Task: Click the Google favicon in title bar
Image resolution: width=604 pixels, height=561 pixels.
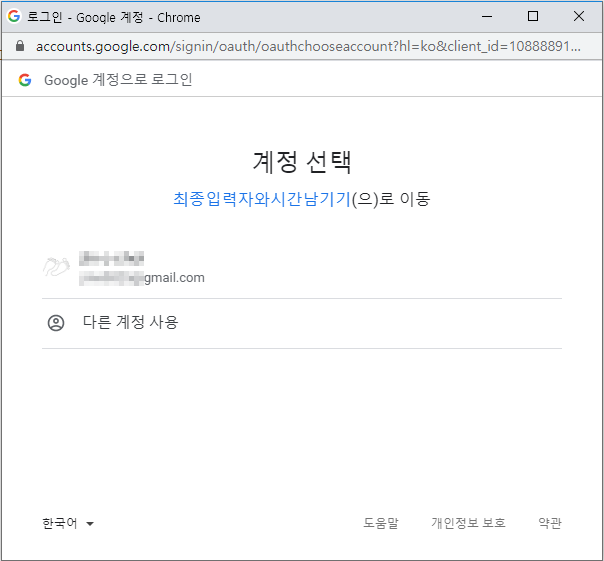Action: [x=14, y=17]
